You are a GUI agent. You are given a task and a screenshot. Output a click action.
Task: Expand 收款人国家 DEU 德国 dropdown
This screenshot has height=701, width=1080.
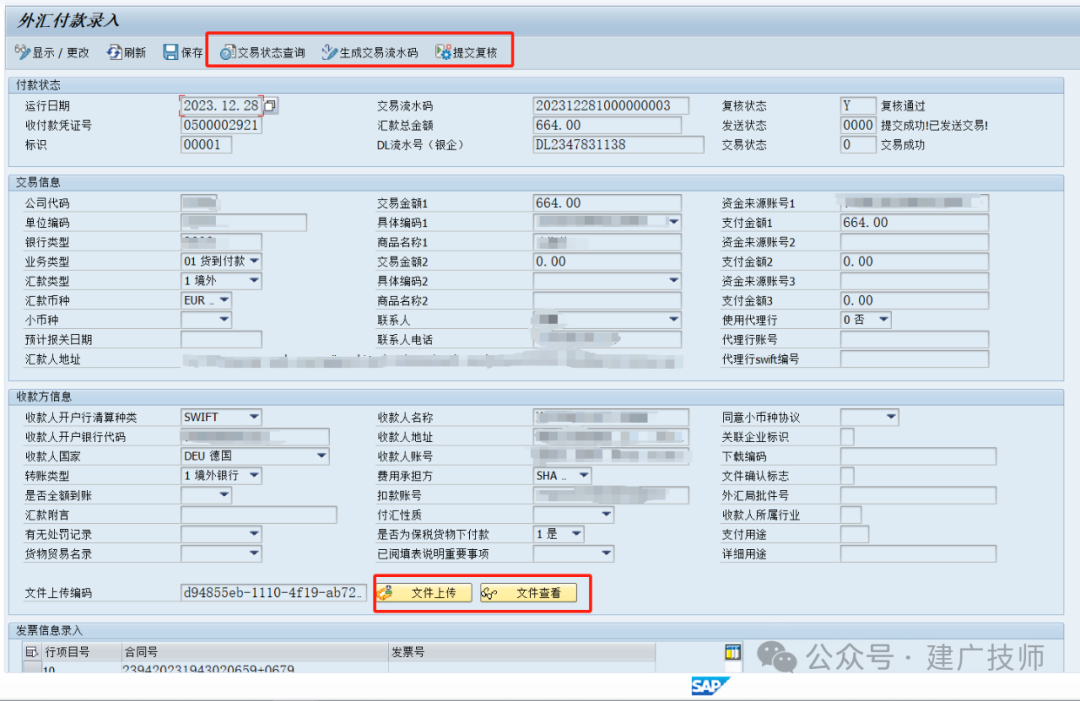click(322, 456)
